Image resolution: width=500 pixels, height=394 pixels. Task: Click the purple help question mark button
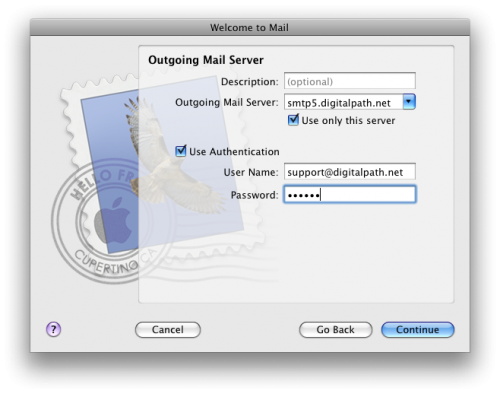coord(53,329)
